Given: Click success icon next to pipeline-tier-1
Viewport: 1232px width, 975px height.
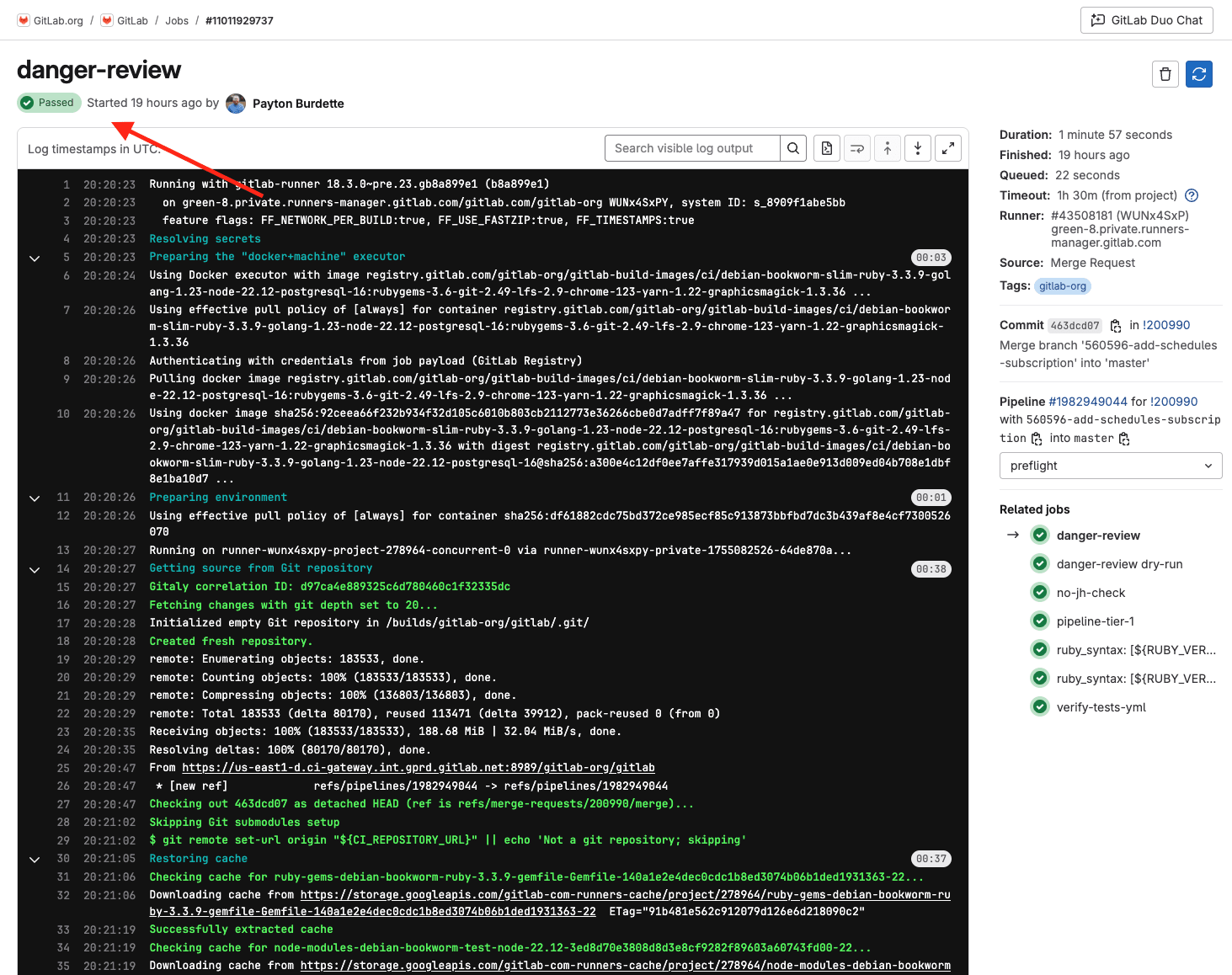Looking at the screenshot, I should click(x=1041, y=621).
